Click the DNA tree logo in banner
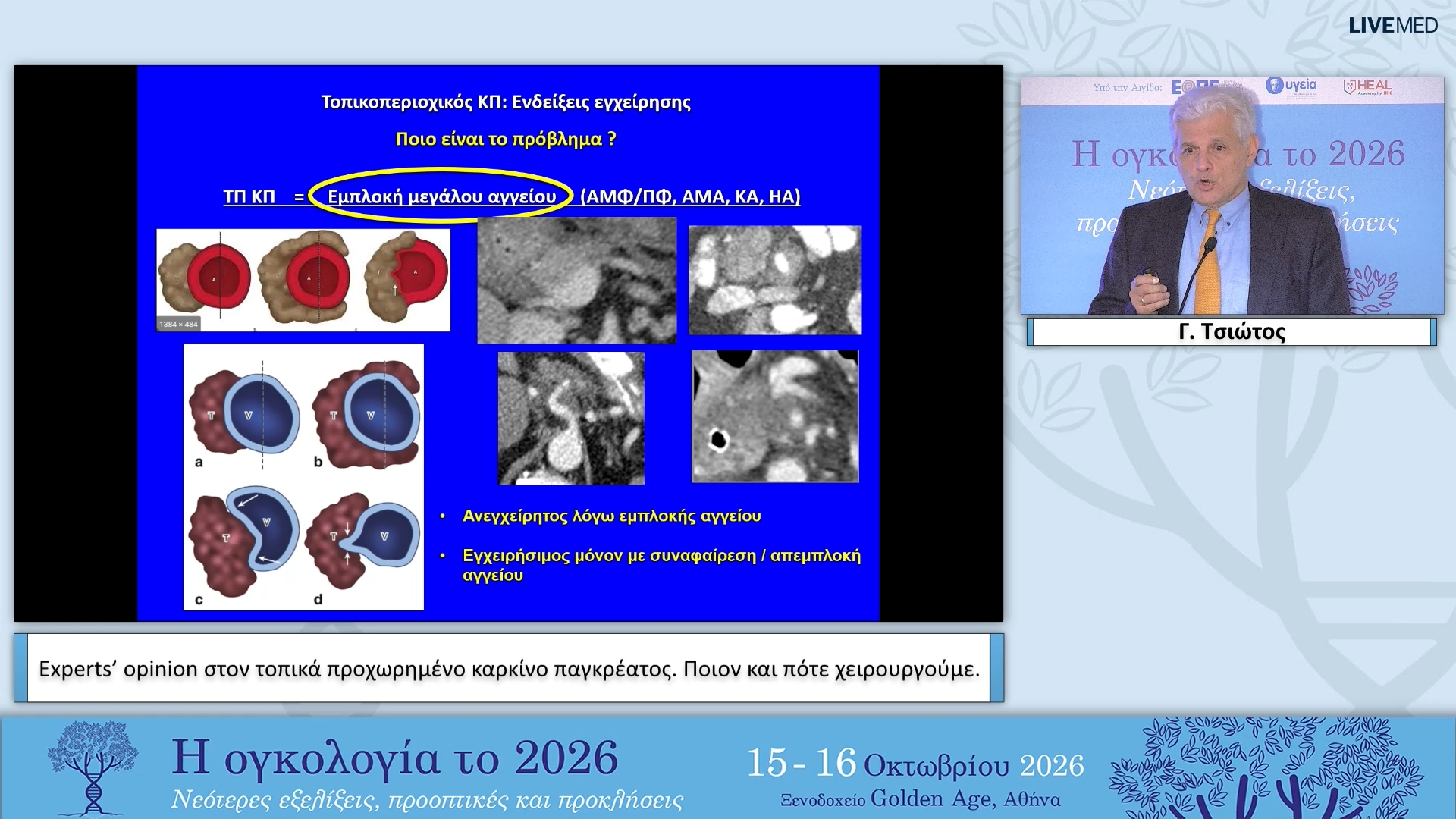Viewport: 1456px width, 819px height. [93, 767]
